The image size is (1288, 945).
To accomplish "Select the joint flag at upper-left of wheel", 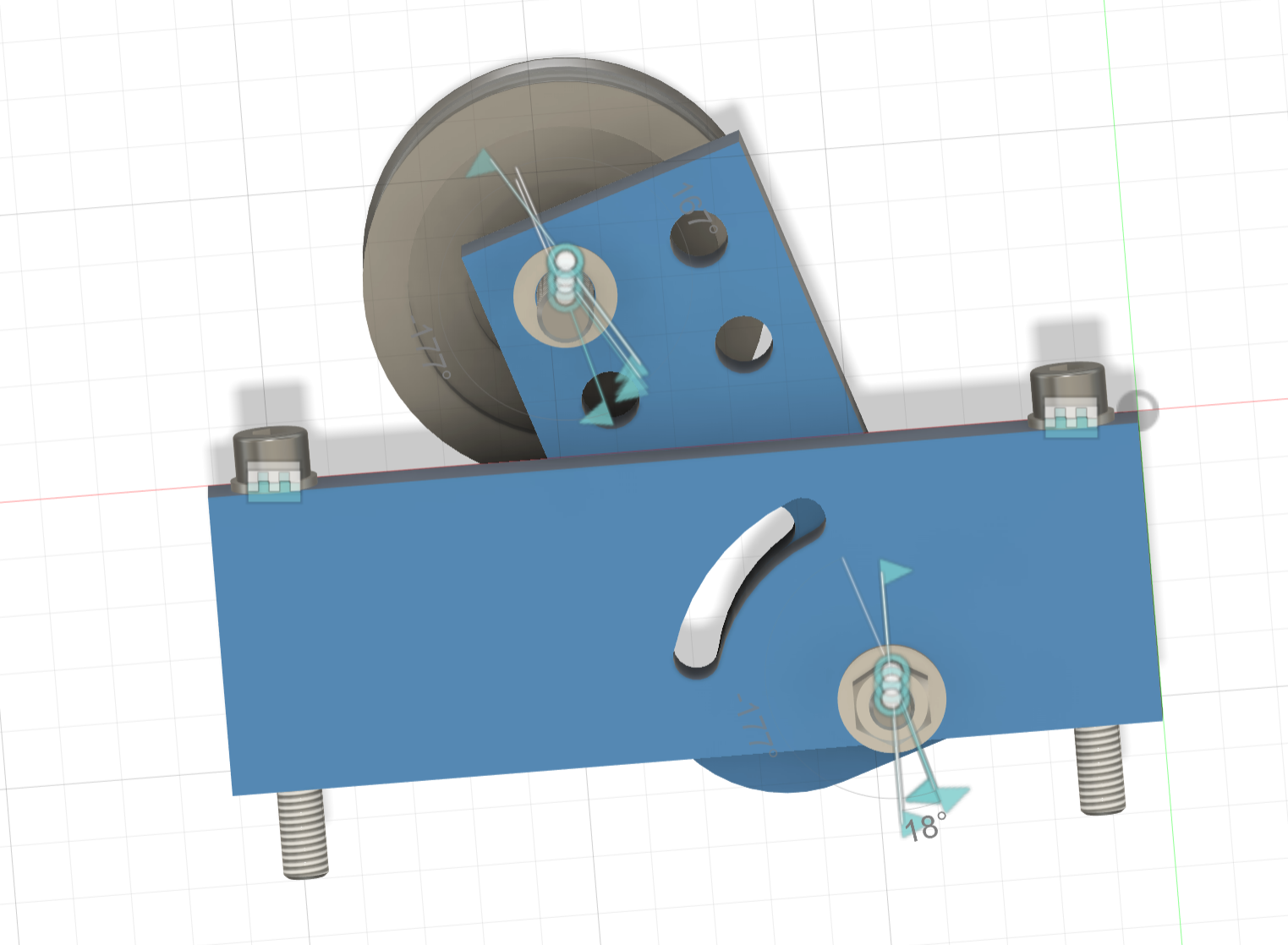I will coord(485,163).
